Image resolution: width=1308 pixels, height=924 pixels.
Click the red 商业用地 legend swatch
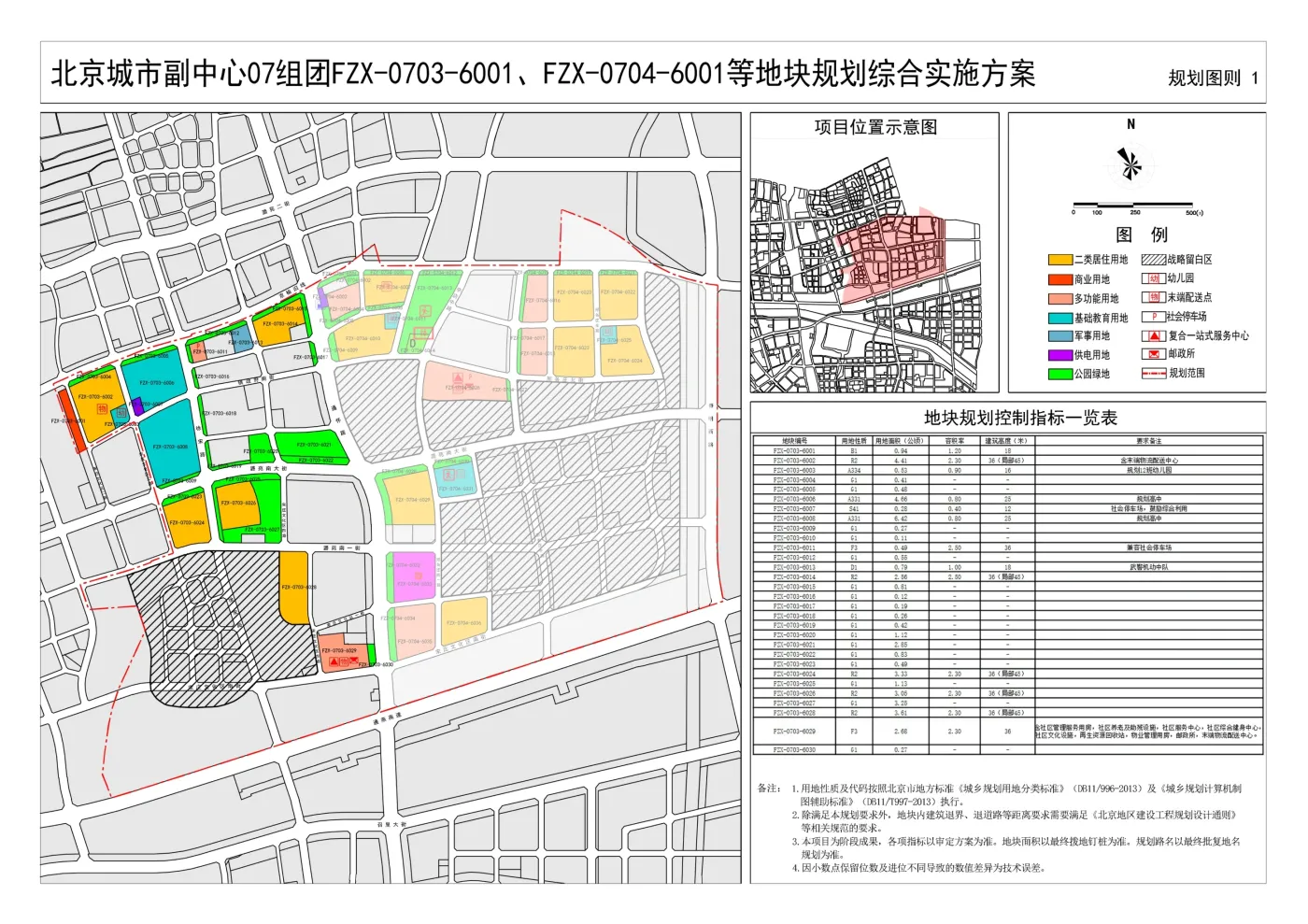(1059, 279)
